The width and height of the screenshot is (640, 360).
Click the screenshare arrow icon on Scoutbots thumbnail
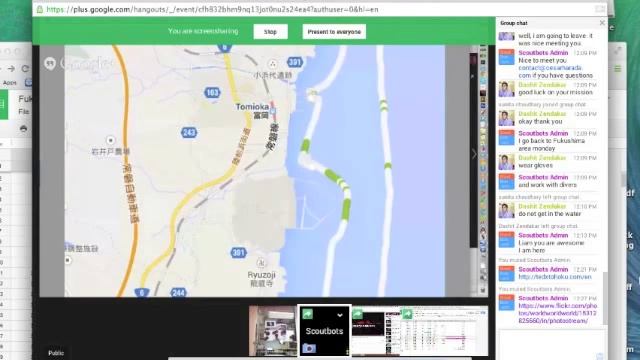point(307,313)
